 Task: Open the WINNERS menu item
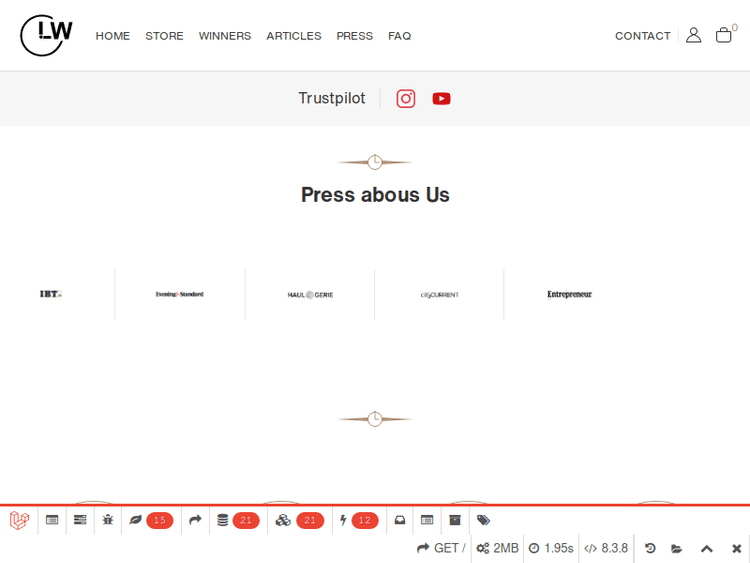pos(224,36)
